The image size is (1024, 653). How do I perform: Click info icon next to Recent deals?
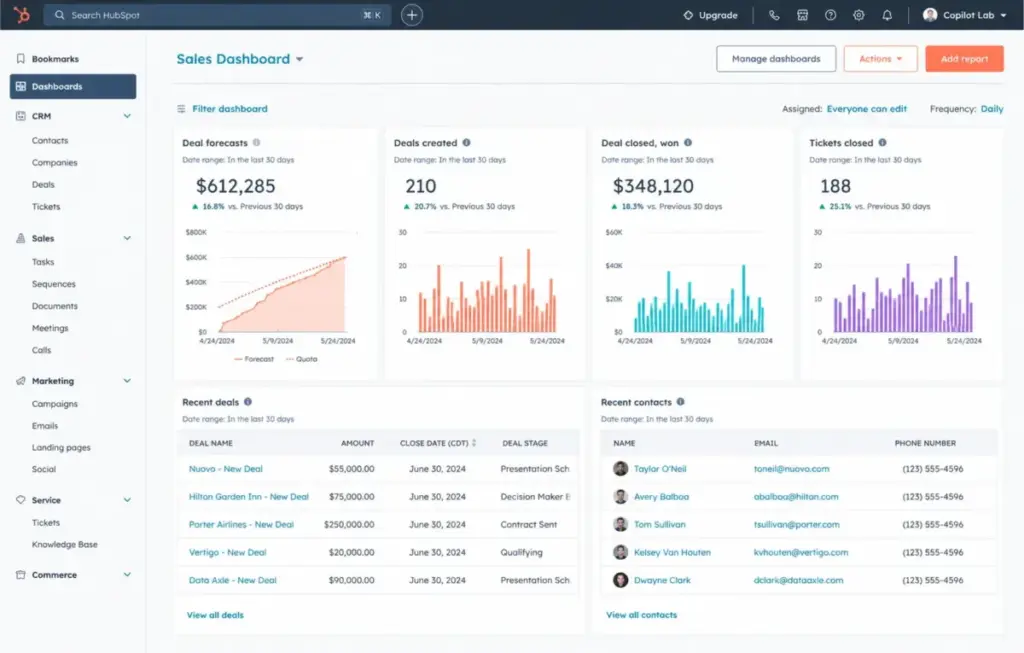coord(248,402)
